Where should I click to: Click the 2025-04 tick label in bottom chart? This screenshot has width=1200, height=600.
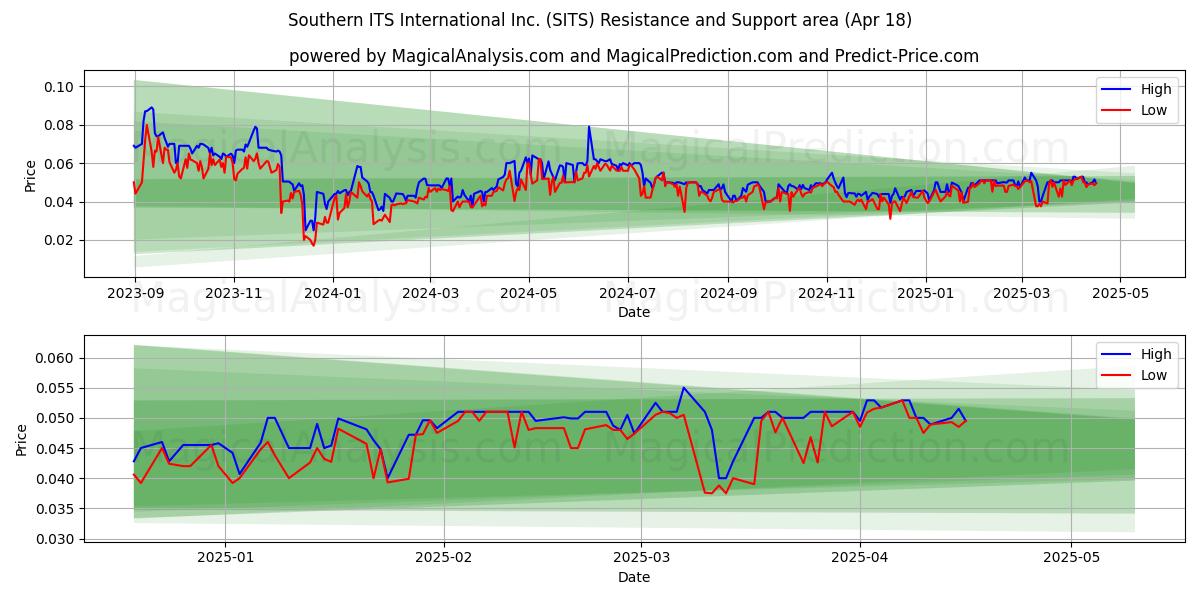click(860, 558)
